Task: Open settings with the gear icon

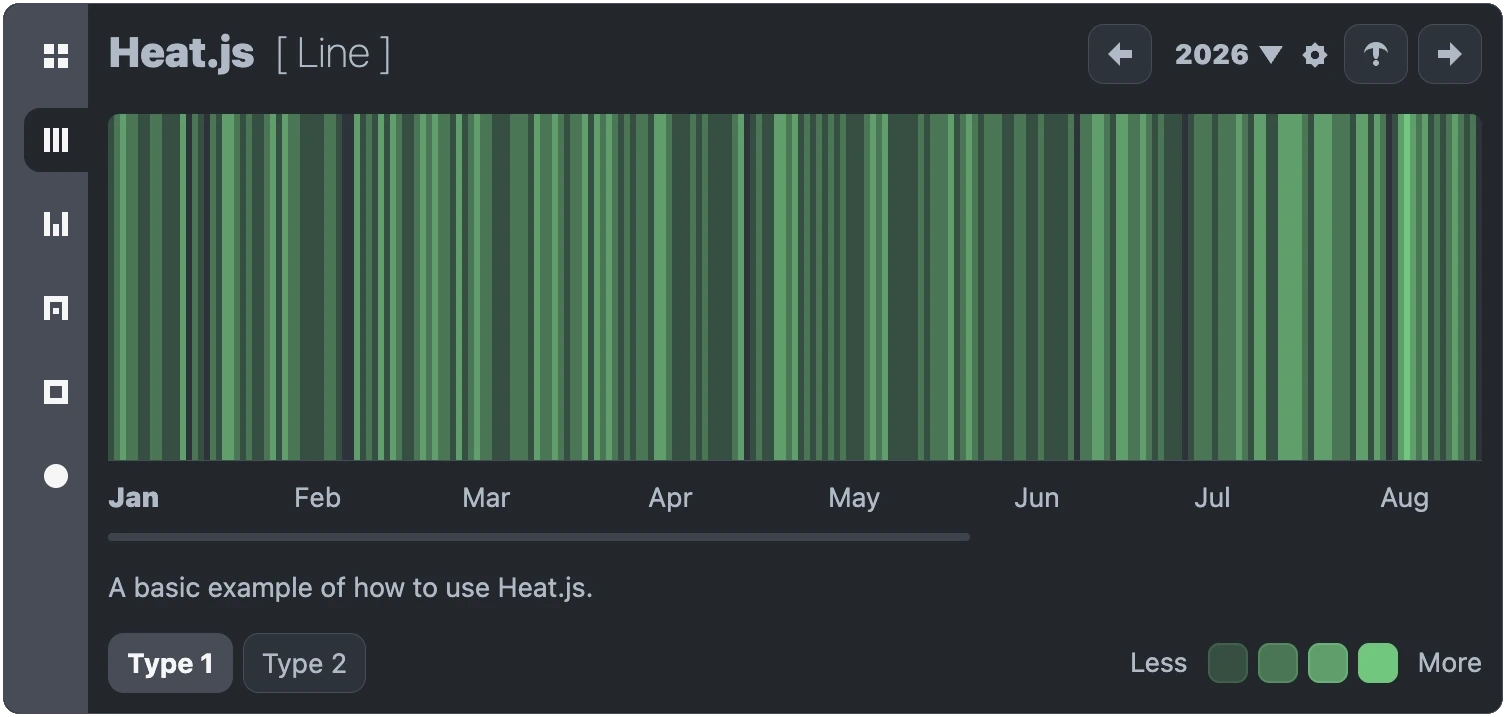Action: 1315,55
